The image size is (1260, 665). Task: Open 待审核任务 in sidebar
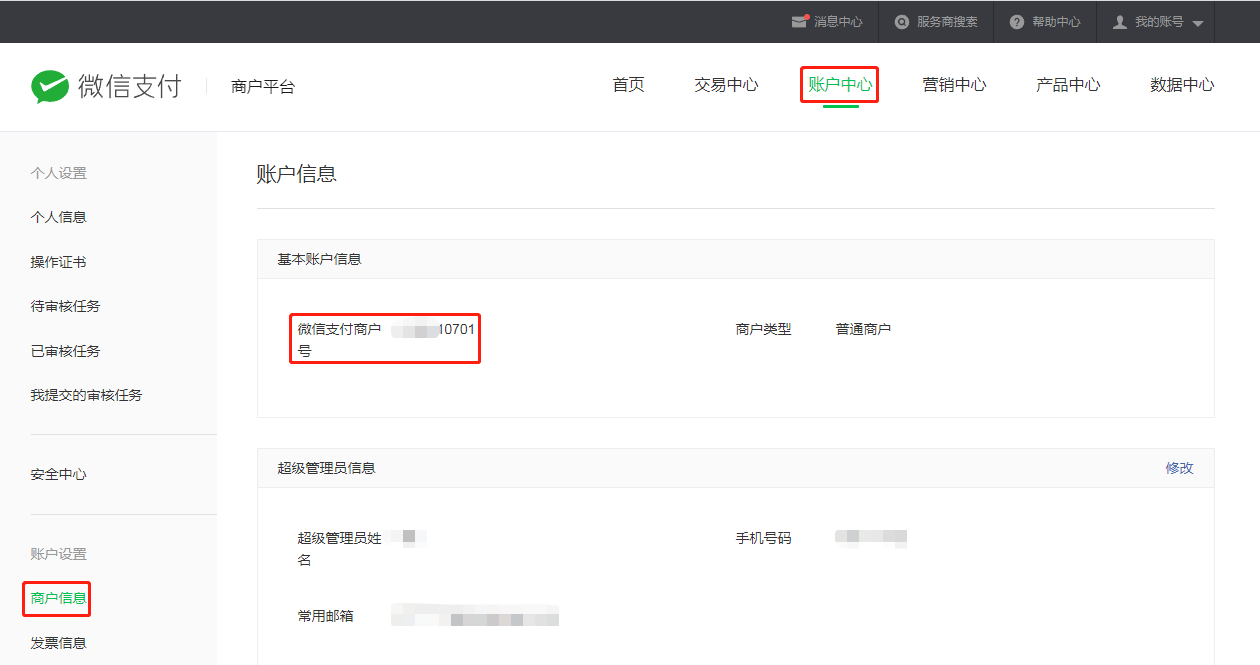click(65, 306)
